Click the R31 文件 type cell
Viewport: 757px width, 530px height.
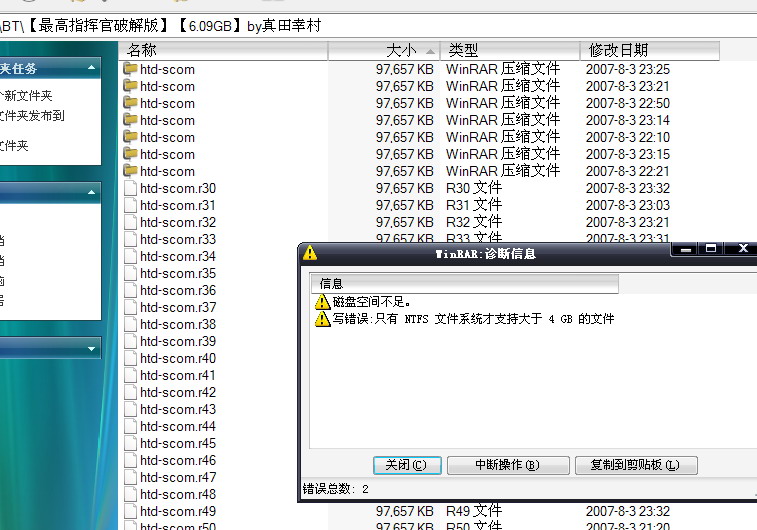474,205
